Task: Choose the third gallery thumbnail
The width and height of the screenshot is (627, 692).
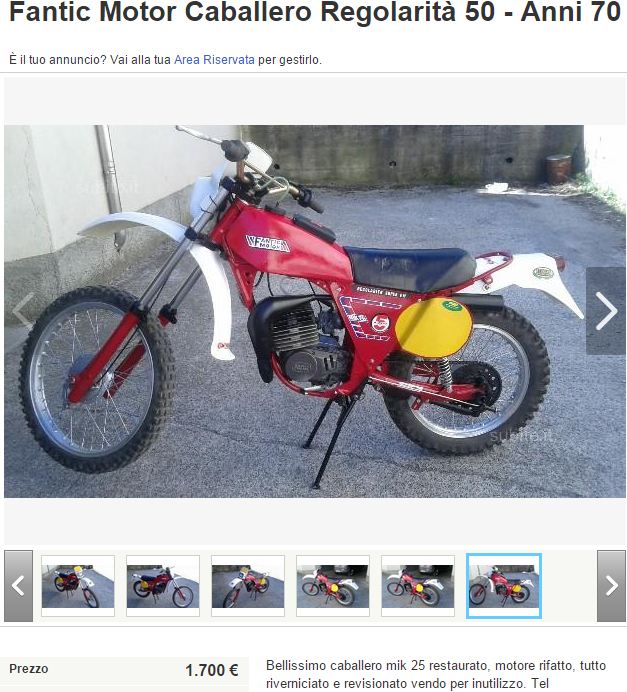Action: [x=248, y=586]
